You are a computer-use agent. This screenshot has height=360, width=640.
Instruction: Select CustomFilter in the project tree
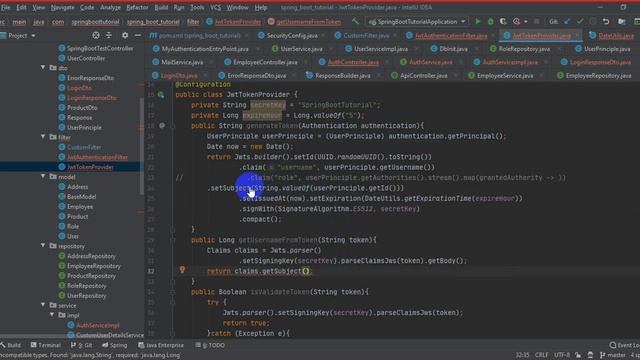(x=84, y=147)
